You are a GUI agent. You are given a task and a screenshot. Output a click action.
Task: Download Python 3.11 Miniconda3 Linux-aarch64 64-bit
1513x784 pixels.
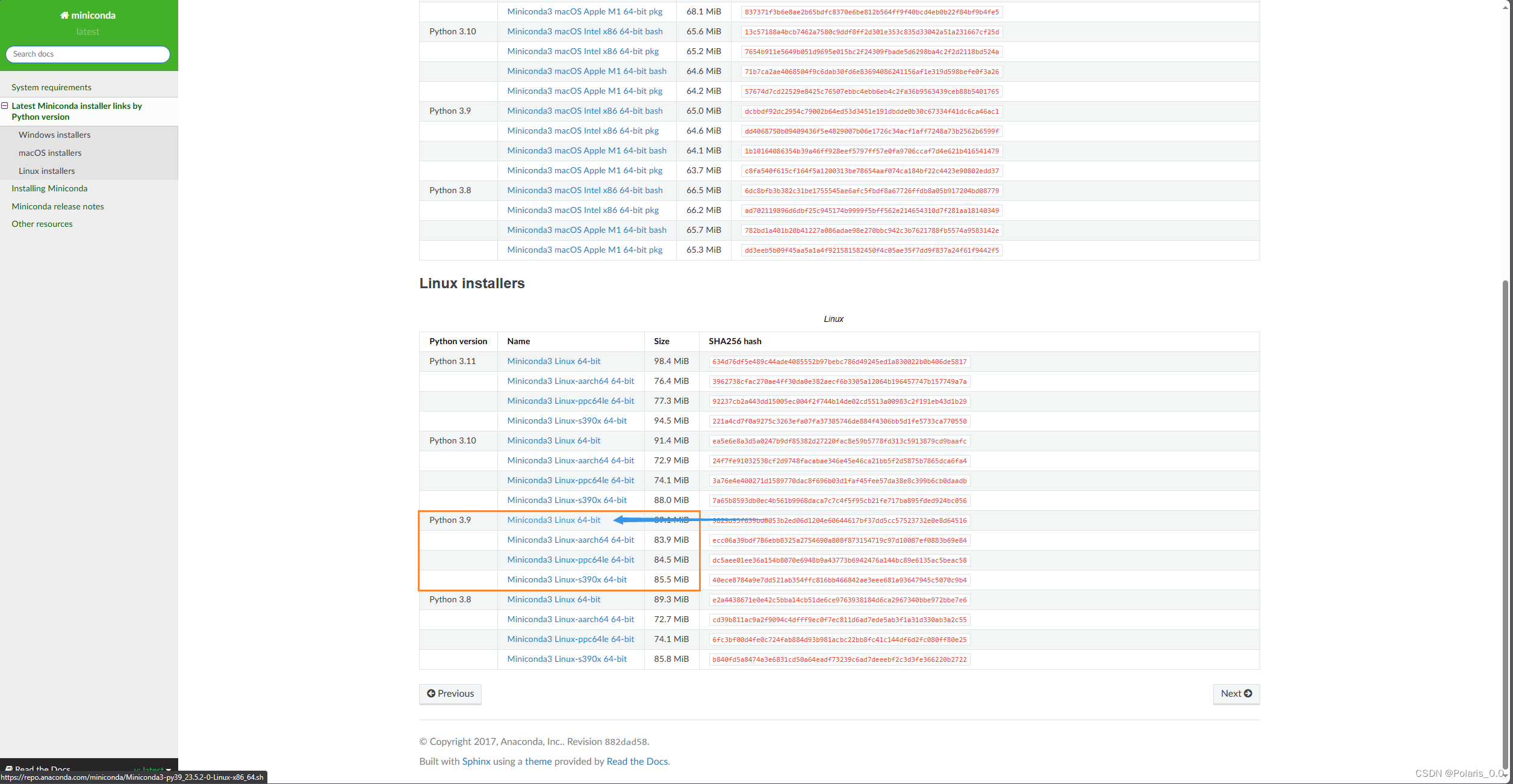pyautogui.click(x=571, y=381)
